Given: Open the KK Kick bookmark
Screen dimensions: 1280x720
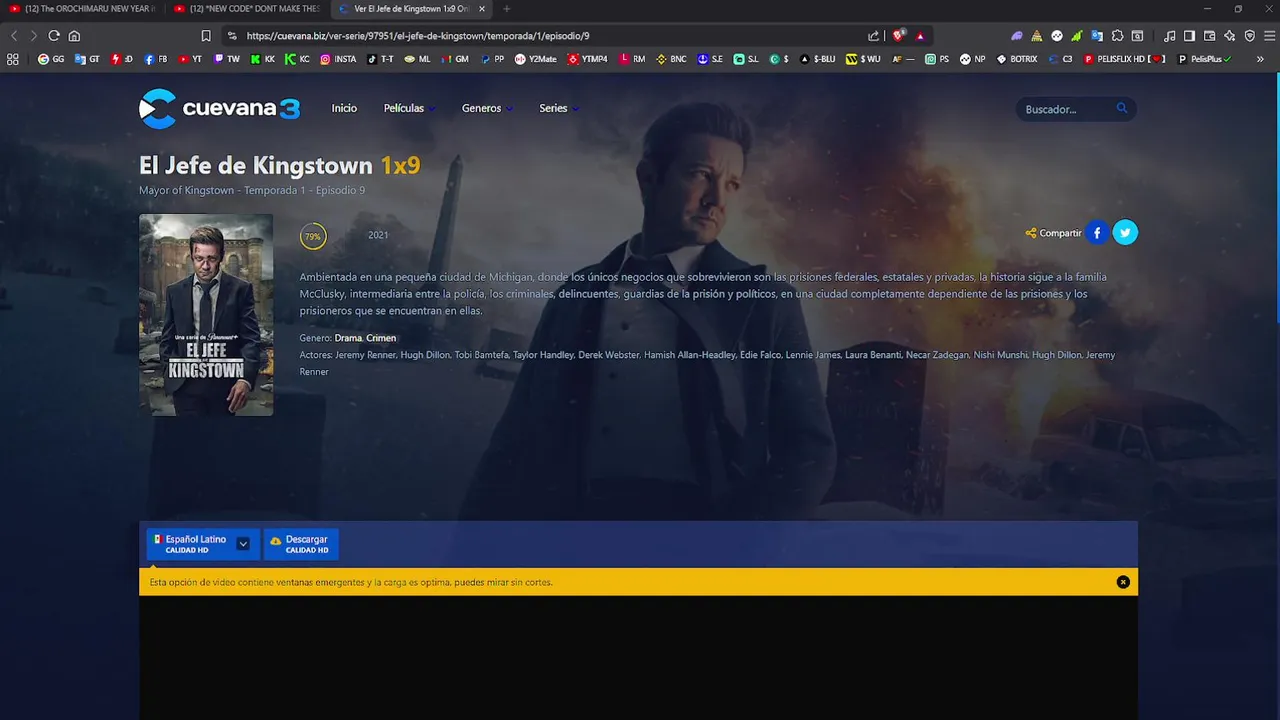Looking at the screenshot, I should (x=263, y=59).
